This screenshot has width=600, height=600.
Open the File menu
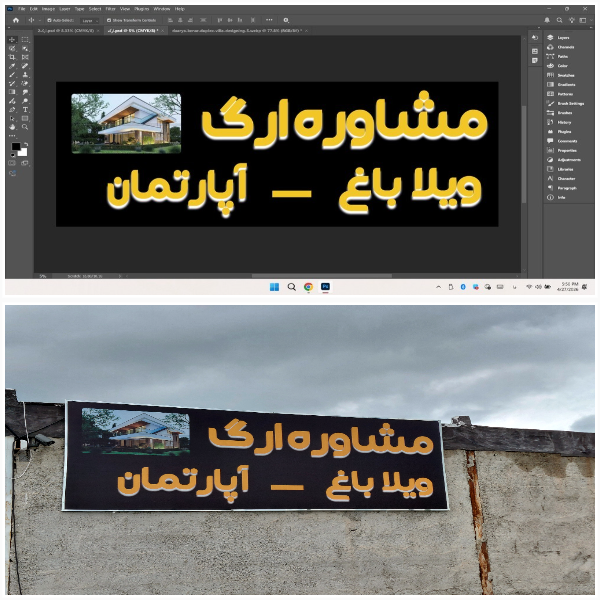[x=21, y=9]
